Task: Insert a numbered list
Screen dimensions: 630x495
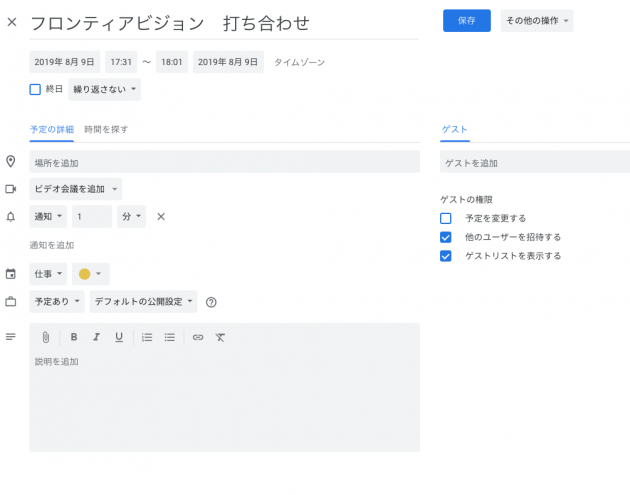Action: pyautogui.click(x=147, y=337)
